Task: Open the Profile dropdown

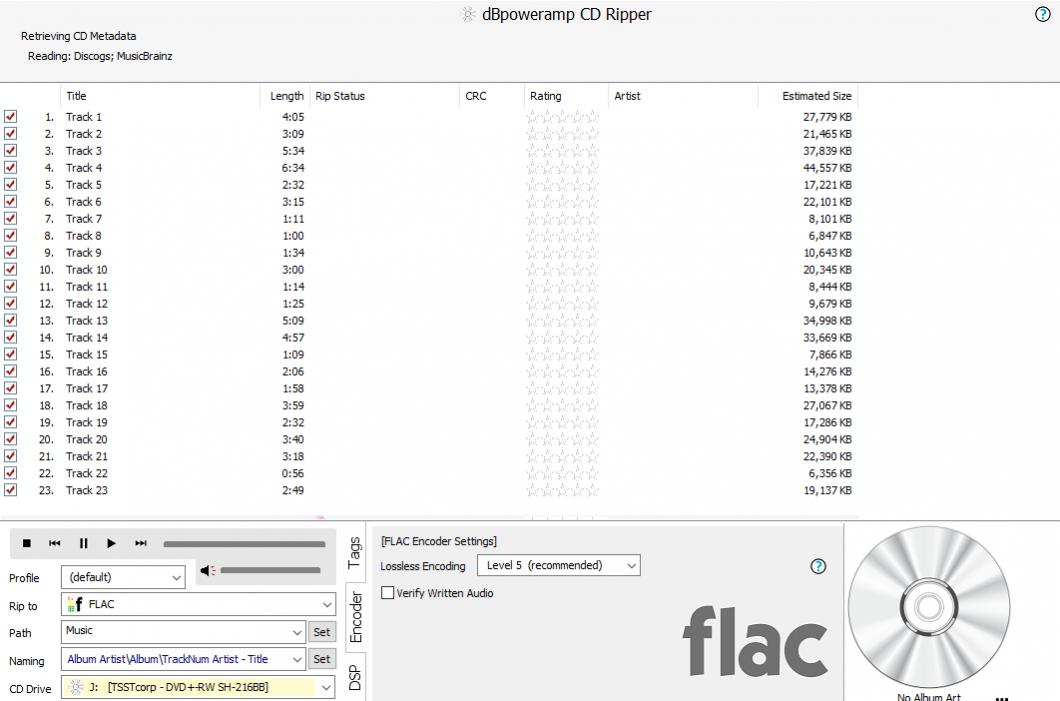Action: tap(123, 577)
